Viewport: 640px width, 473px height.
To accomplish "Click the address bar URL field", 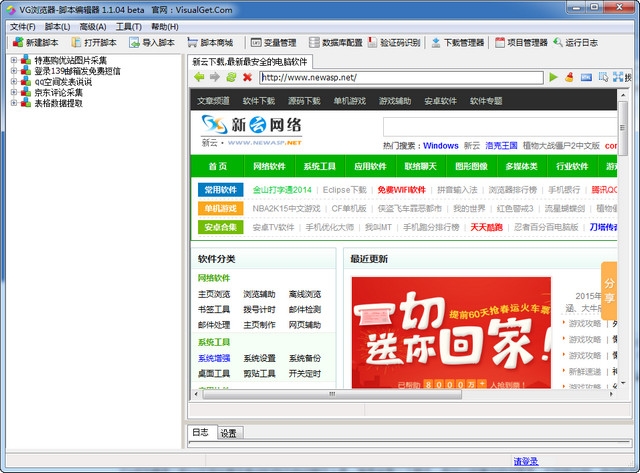I will pyautogui.click(x=401, y=77).
